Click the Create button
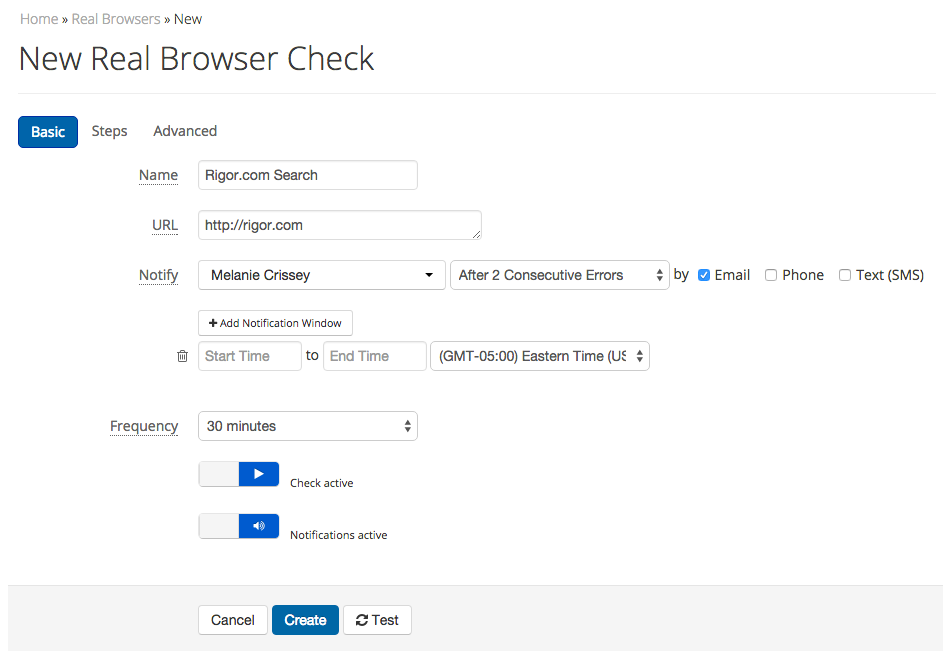The height and width of the screenshot is (651, 943). click(306, 620)
